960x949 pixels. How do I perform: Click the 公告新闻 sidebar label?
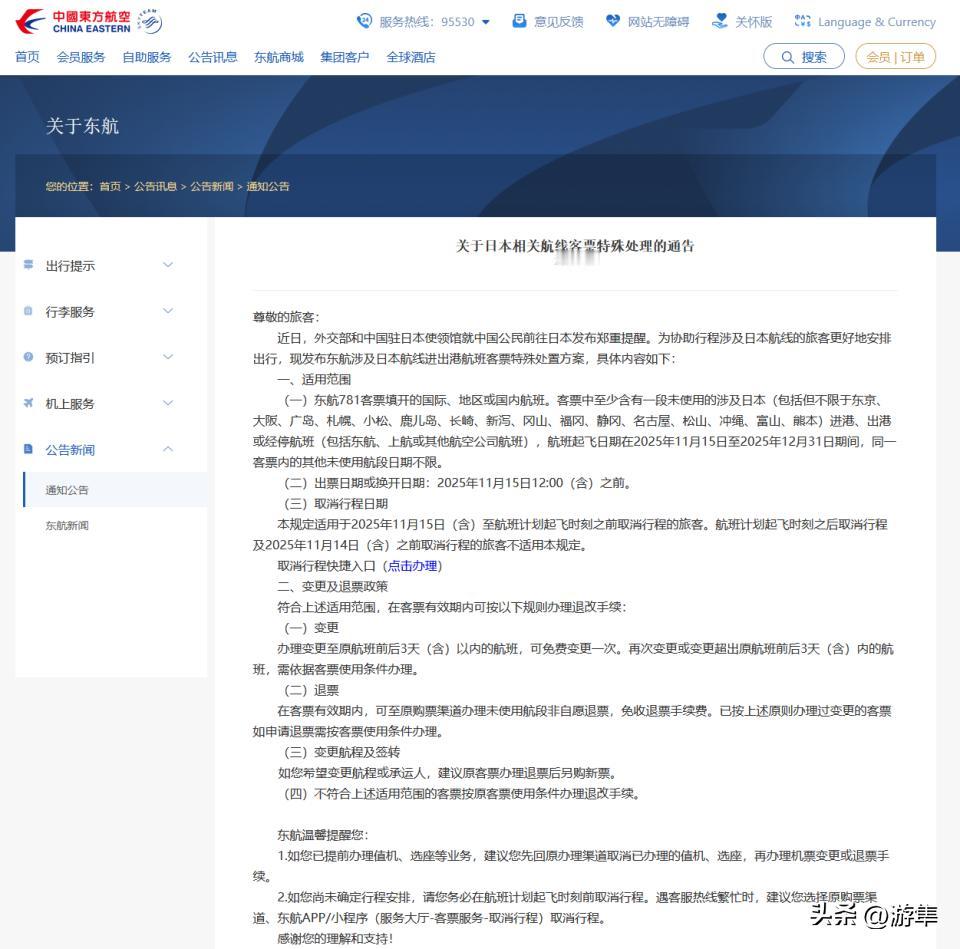[x=70, y=450]
